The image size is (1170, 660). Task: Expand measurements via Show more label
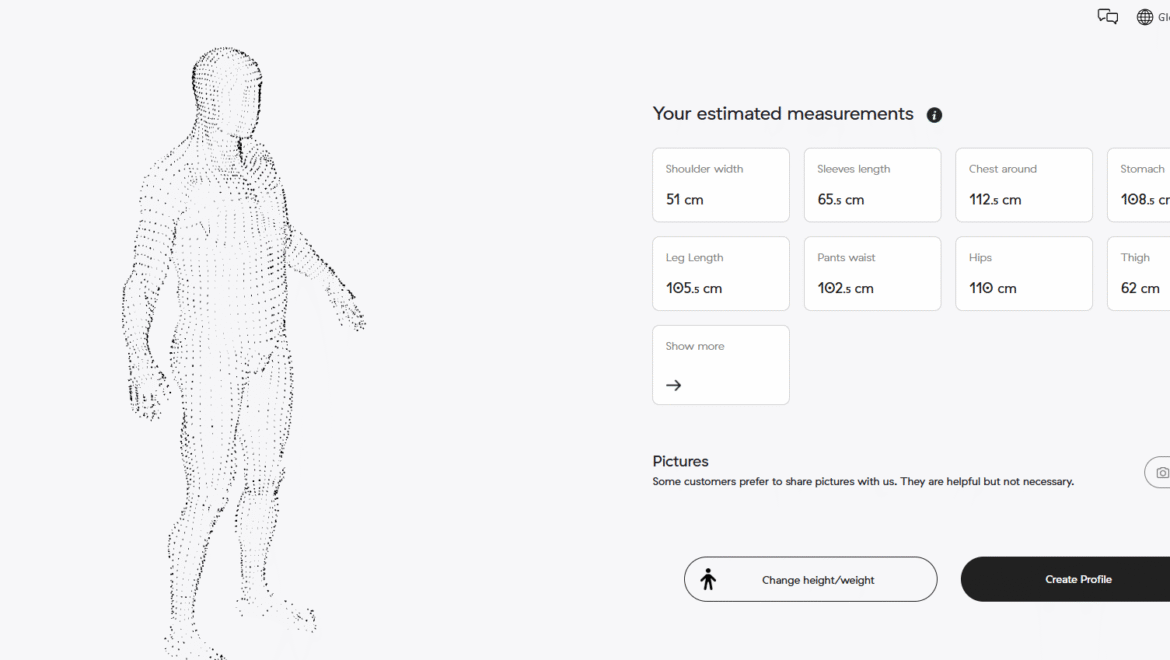pos(695,346)
